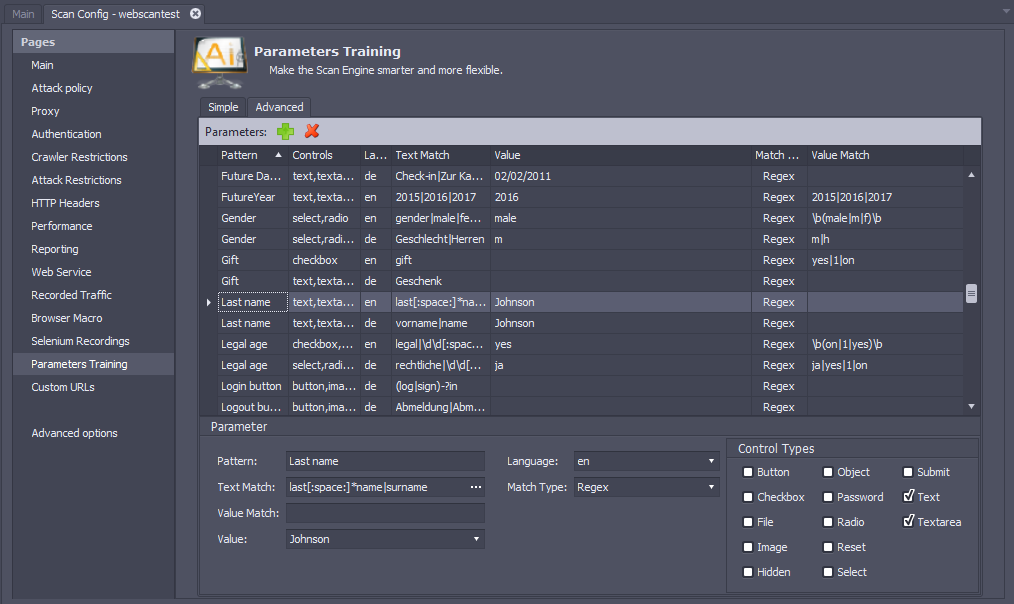Toggle the Password control type
Viewport: 1014px width, 604px height.
[x=828, y=497]
